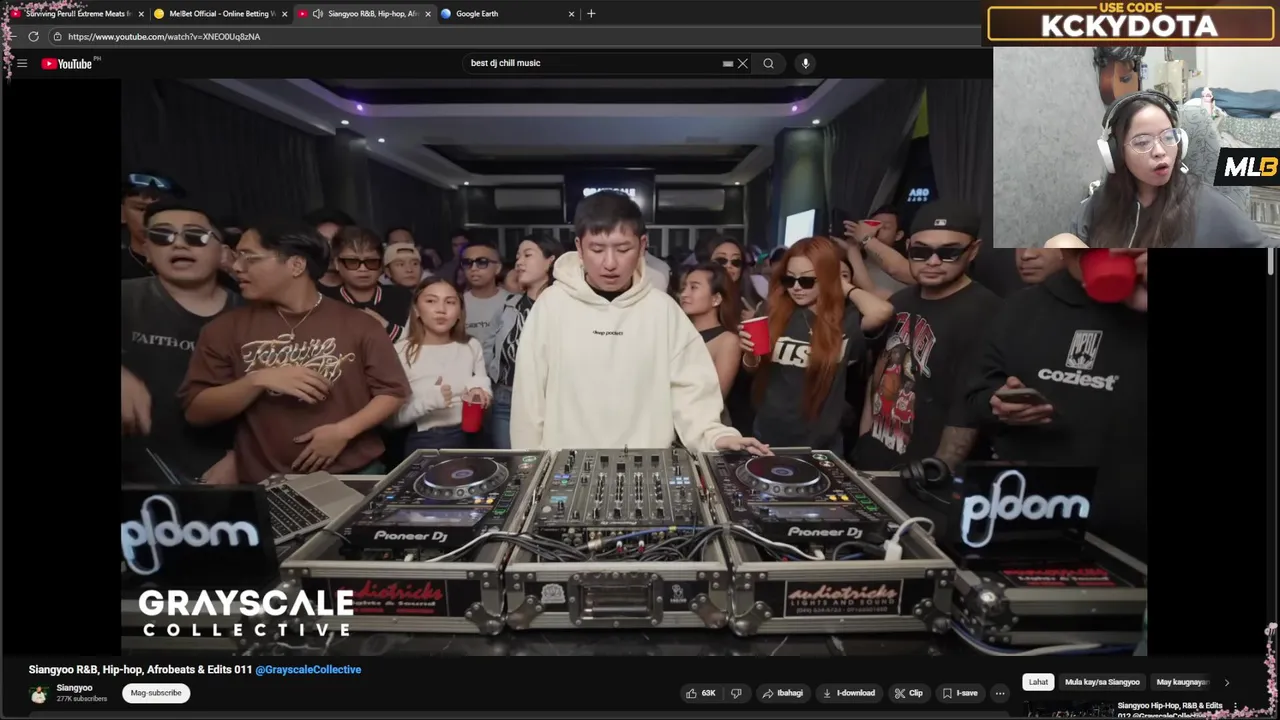The image size is (1280, 720).
Task: Open suggested video Siangyoo Hip-Hop, R&B & Edits
Action: (x=1170, y=709)
